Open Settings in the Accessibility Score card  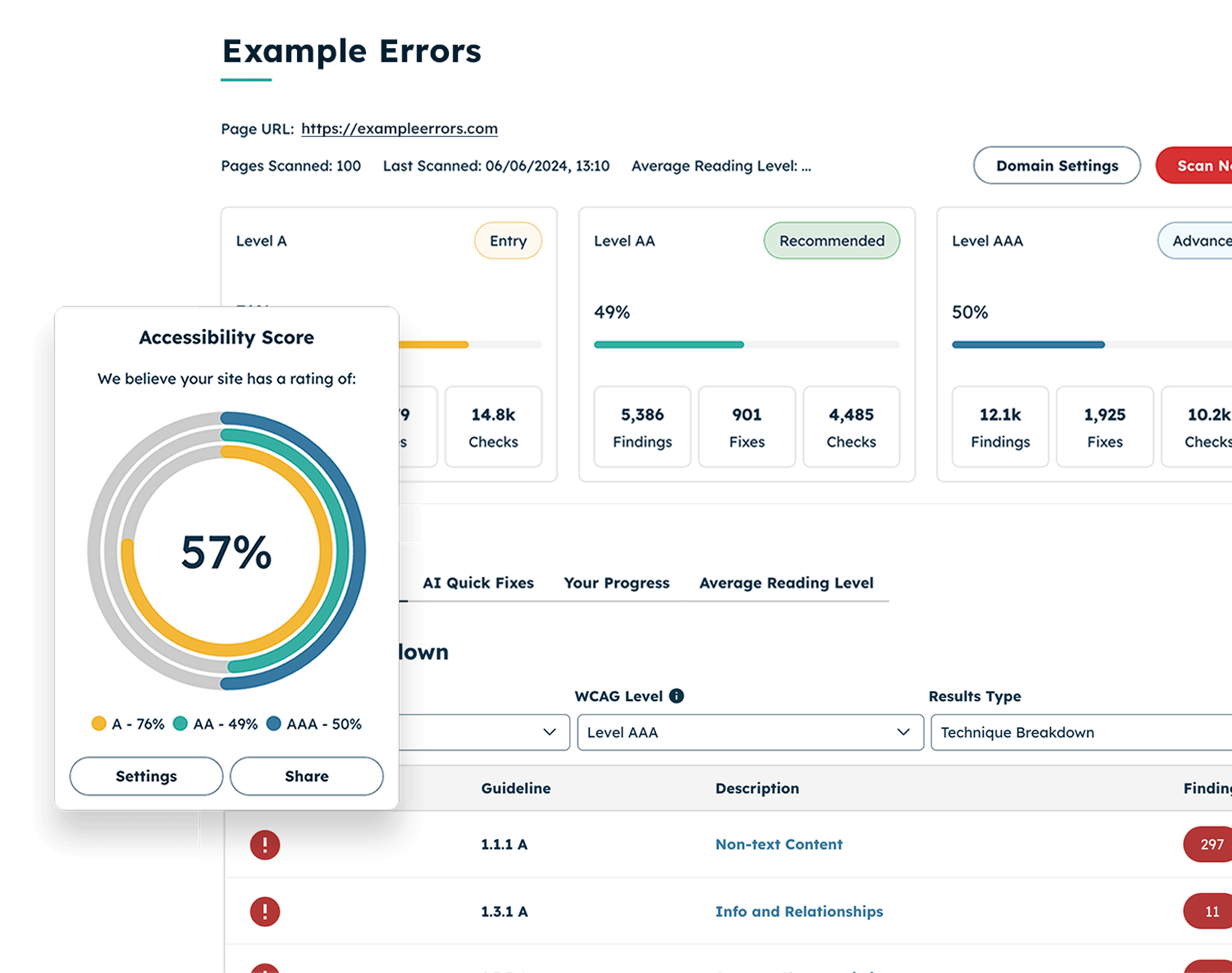point(146,776)
